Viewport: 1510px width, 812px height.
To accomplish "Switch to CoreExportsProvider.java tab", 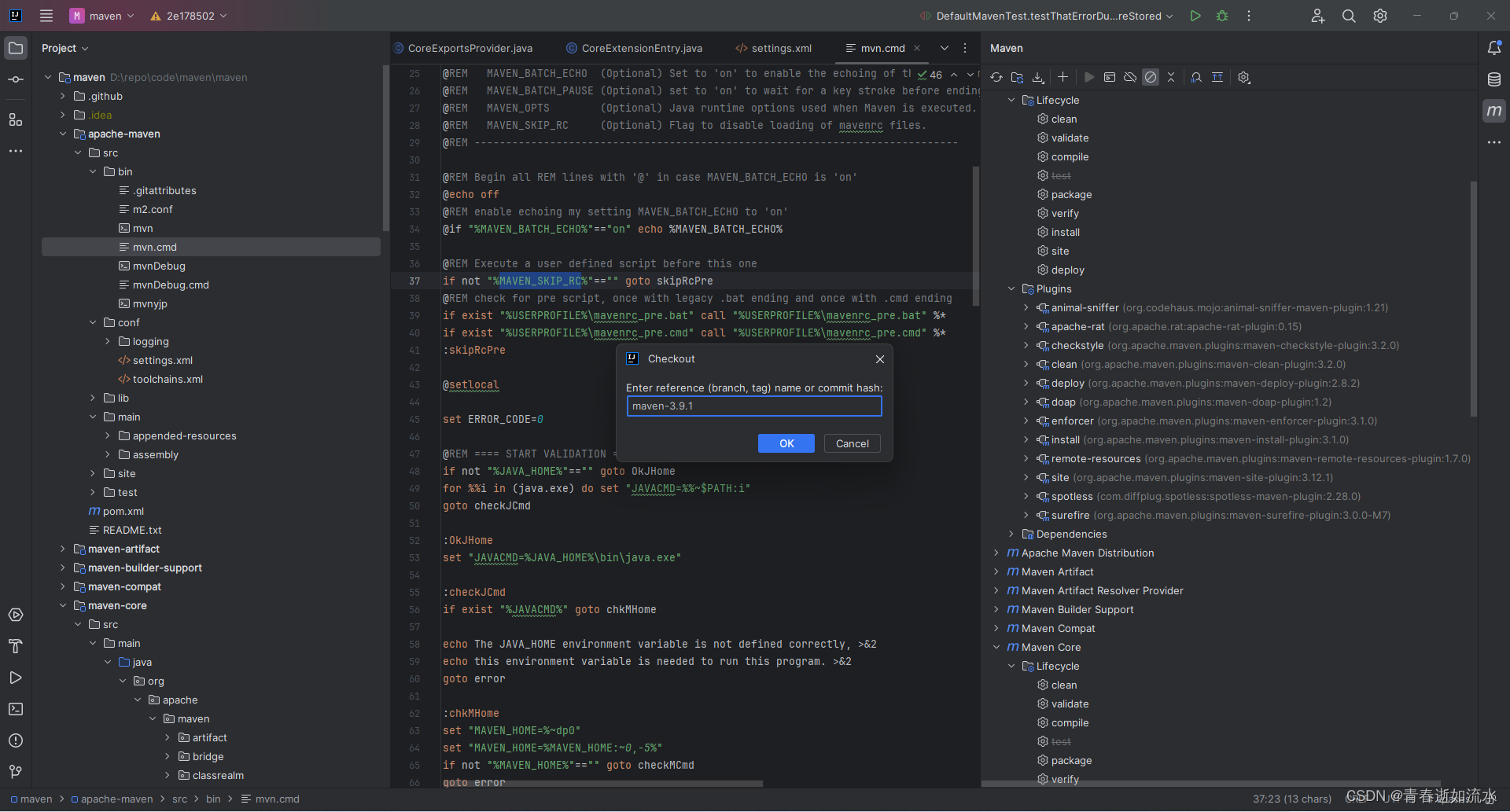I will click(463, 48).
